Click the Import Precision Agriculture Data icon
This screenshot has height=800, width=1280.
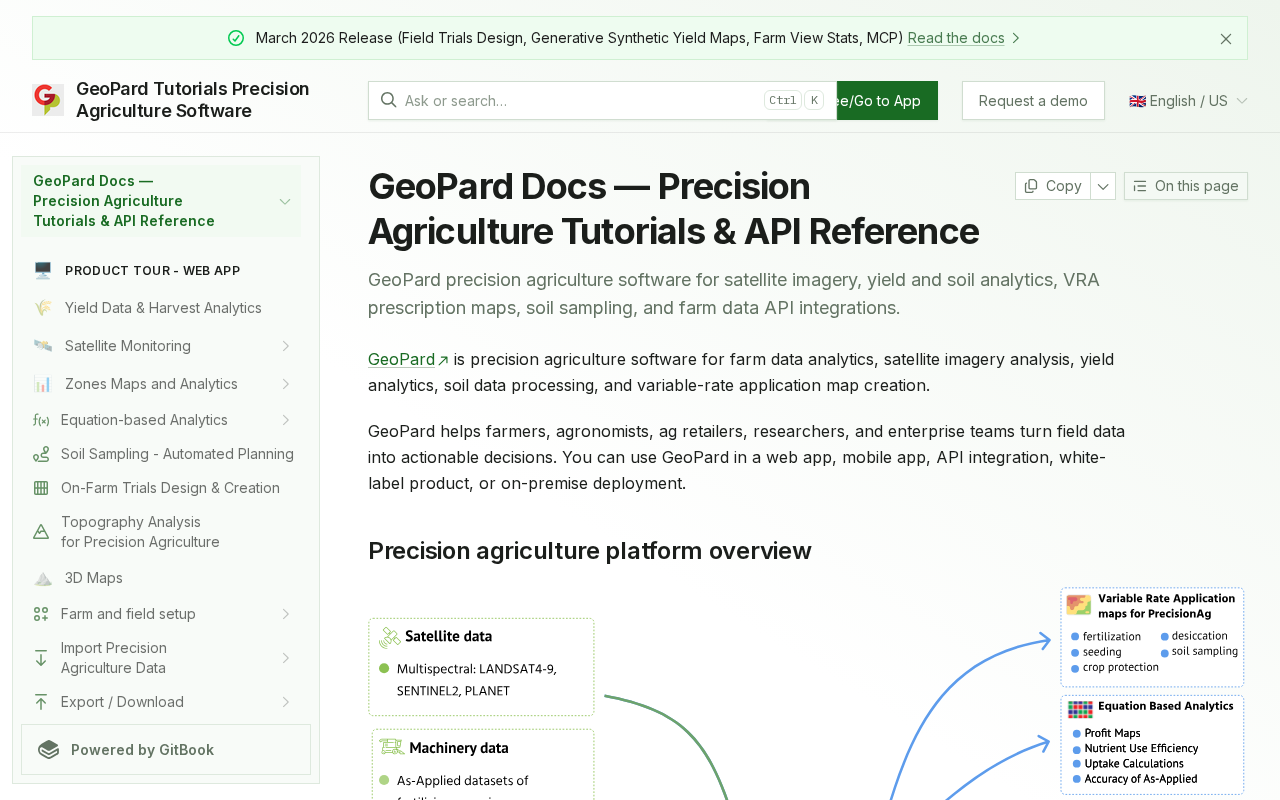(x=41, y=658)
